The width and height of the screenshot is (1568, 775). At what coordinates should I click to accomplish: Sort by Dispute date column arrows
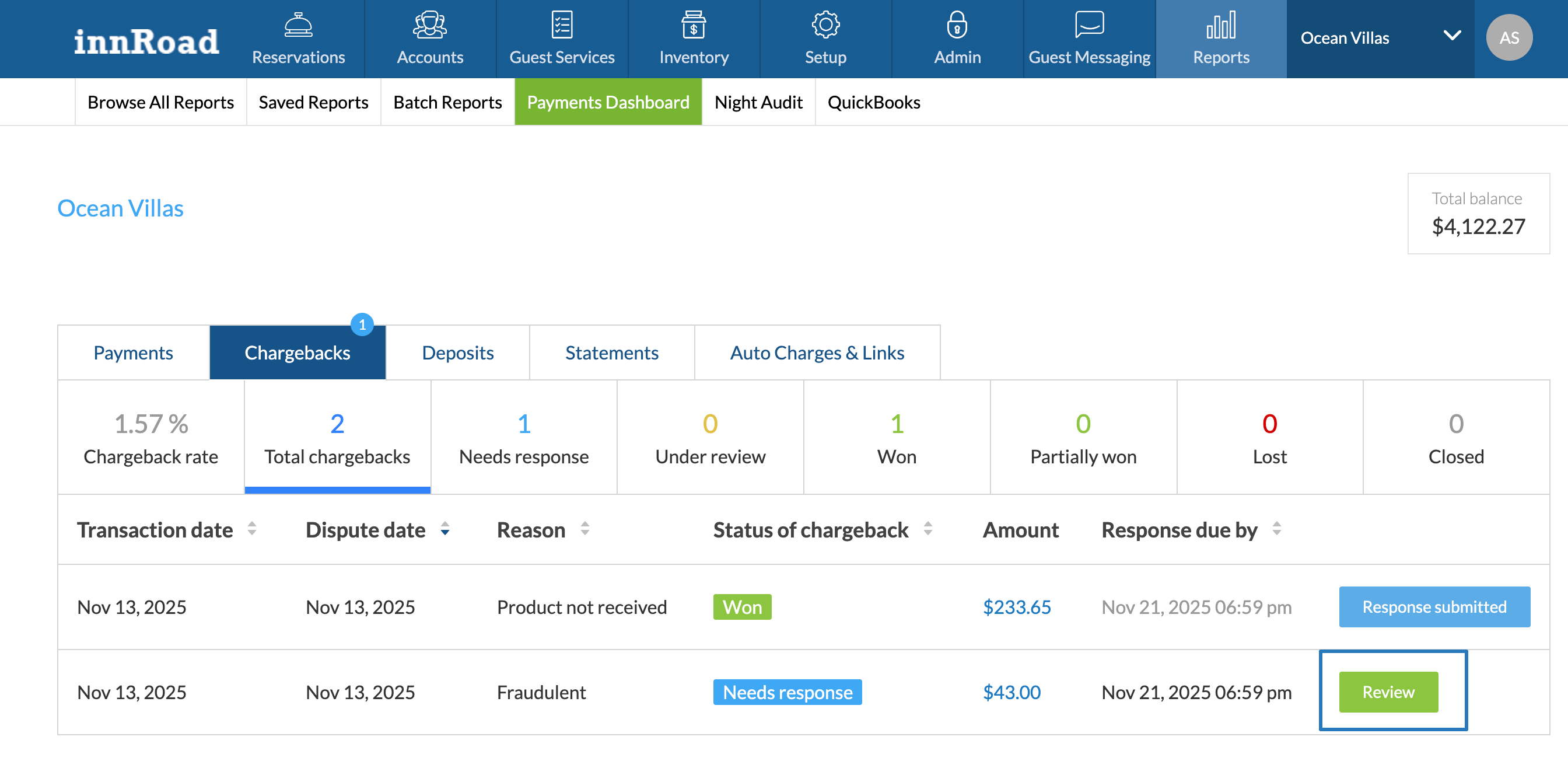click(x=445, y=529)
